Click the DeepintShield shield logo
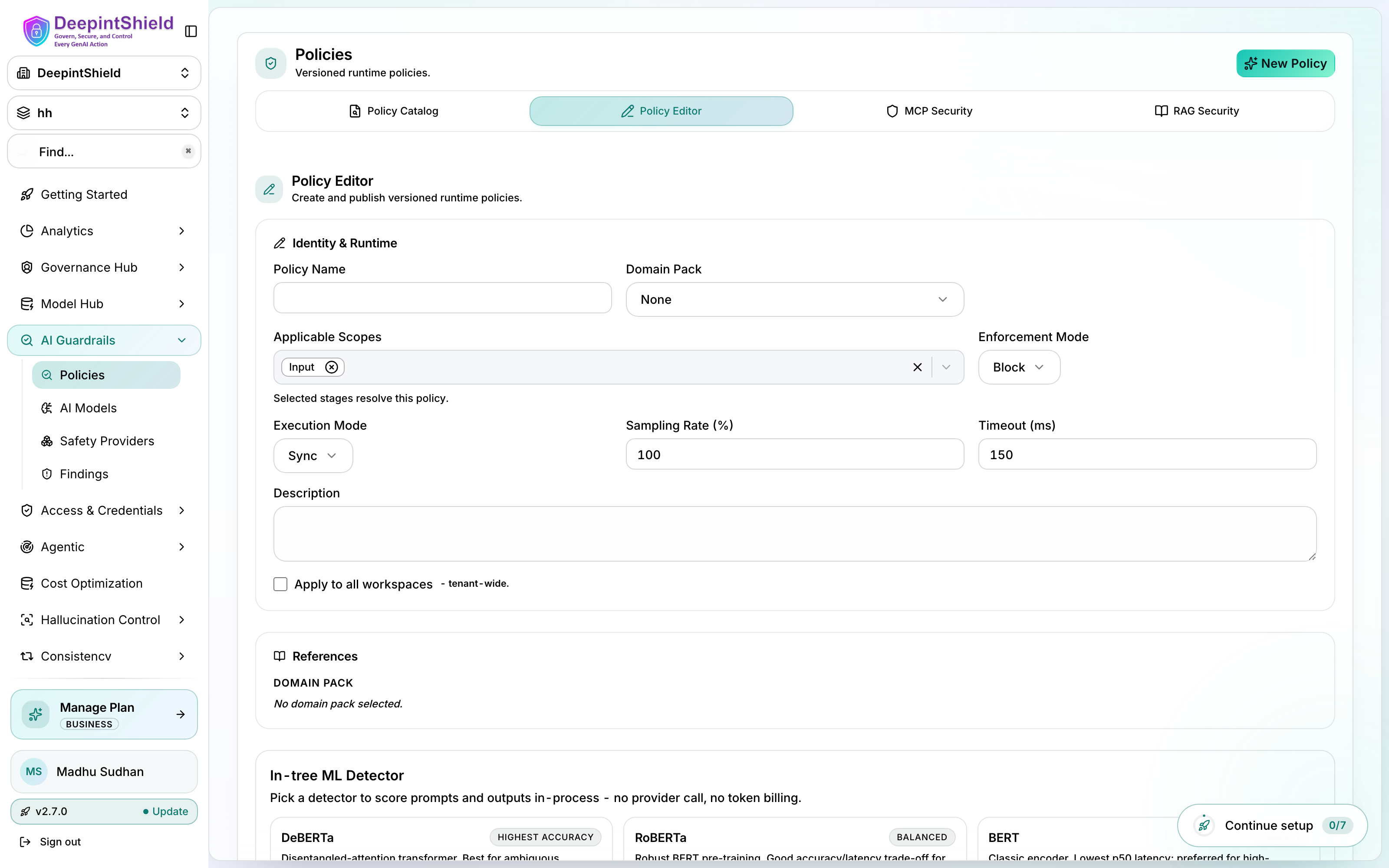This screenshot has height=868, width=1389. click(36, 31)
